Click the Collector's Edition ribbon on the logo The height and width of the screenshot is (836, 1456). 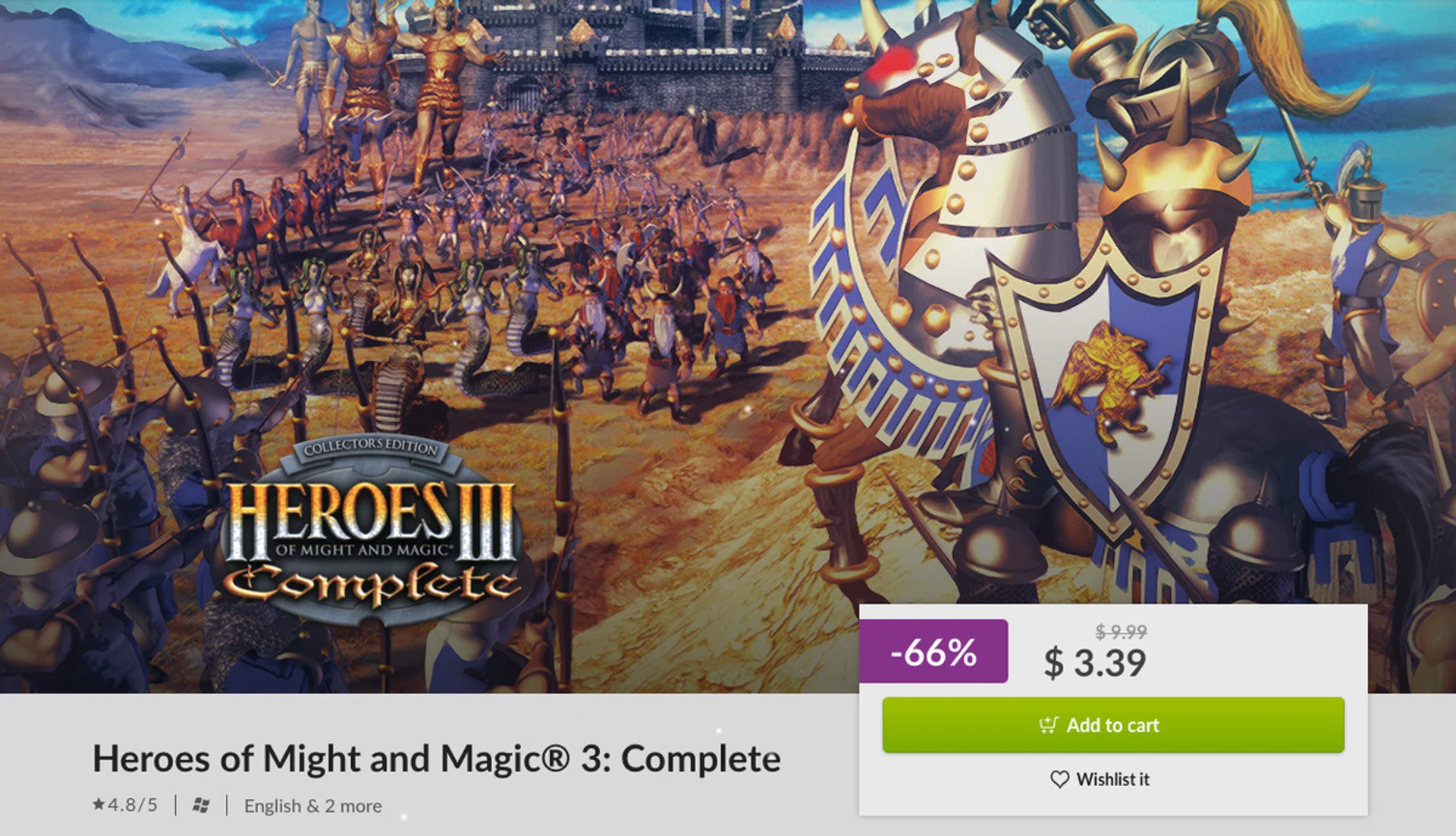pyautogui.click(x=371, y=448)
